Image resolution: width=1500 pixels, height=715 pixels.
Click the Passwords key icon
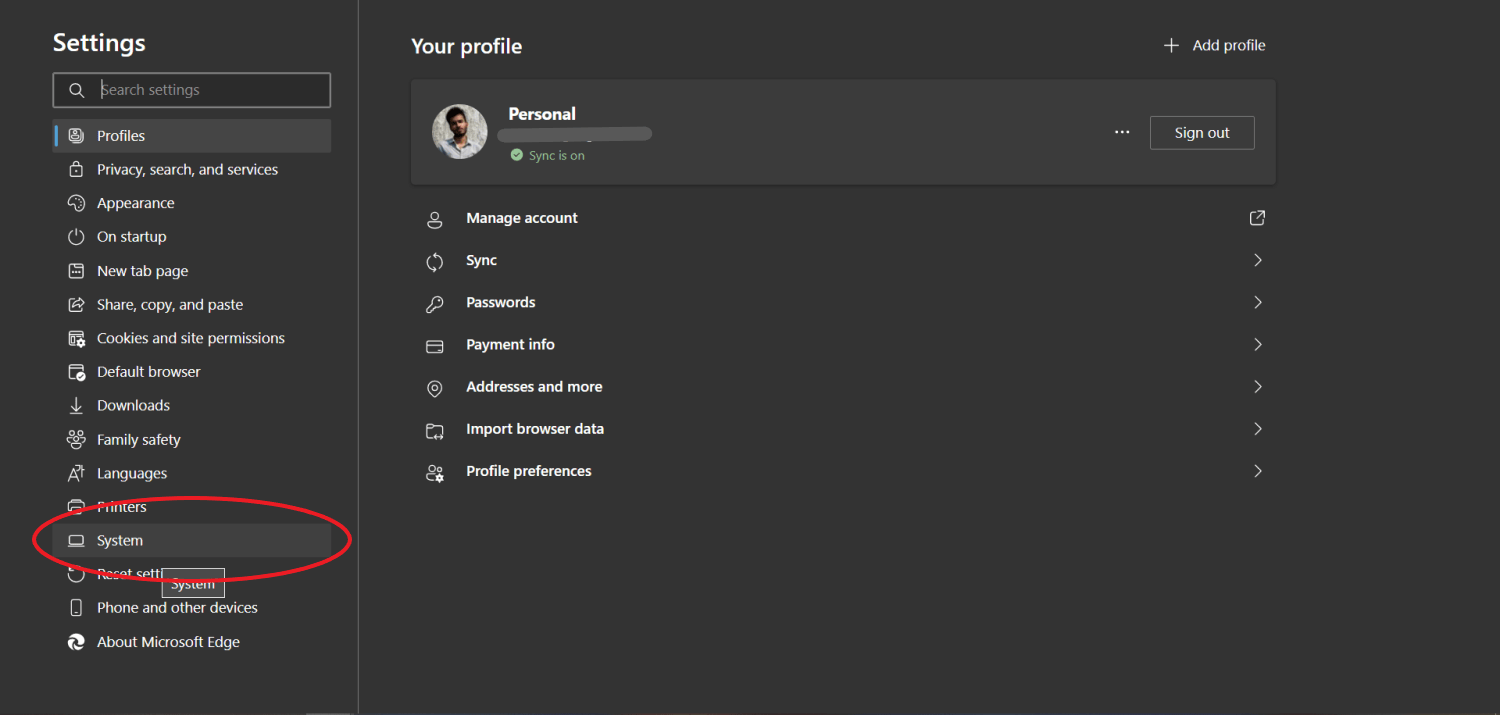434,303
